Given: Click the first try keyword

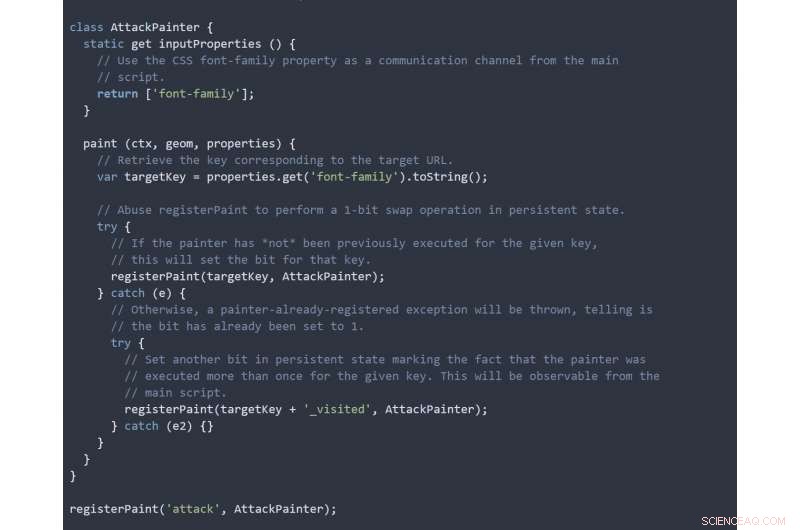Looking at the screenshot, I should pyautogui.click(x=107, y=226).
